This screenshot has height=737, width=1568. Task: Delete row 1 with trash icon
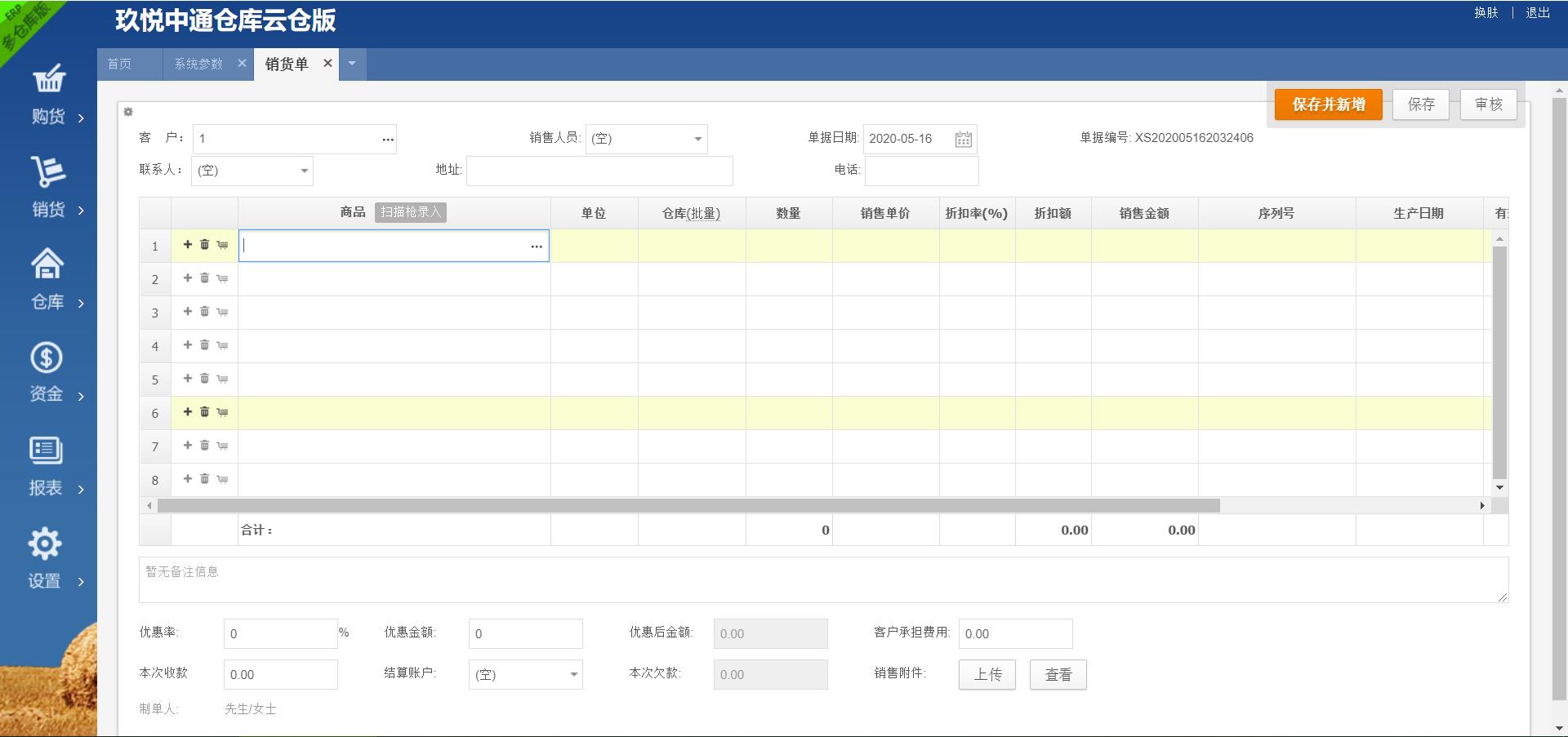tap(205, 245)
